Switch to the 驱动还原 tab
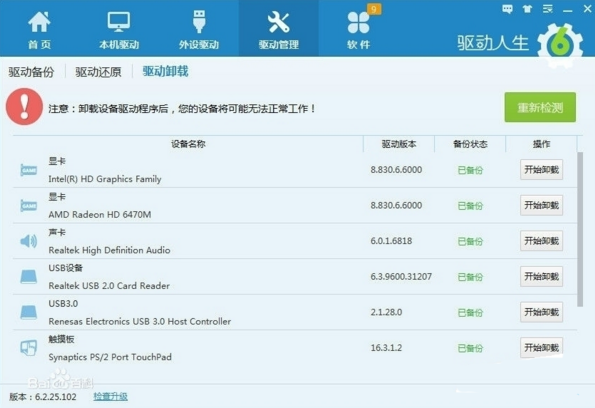 98,72
